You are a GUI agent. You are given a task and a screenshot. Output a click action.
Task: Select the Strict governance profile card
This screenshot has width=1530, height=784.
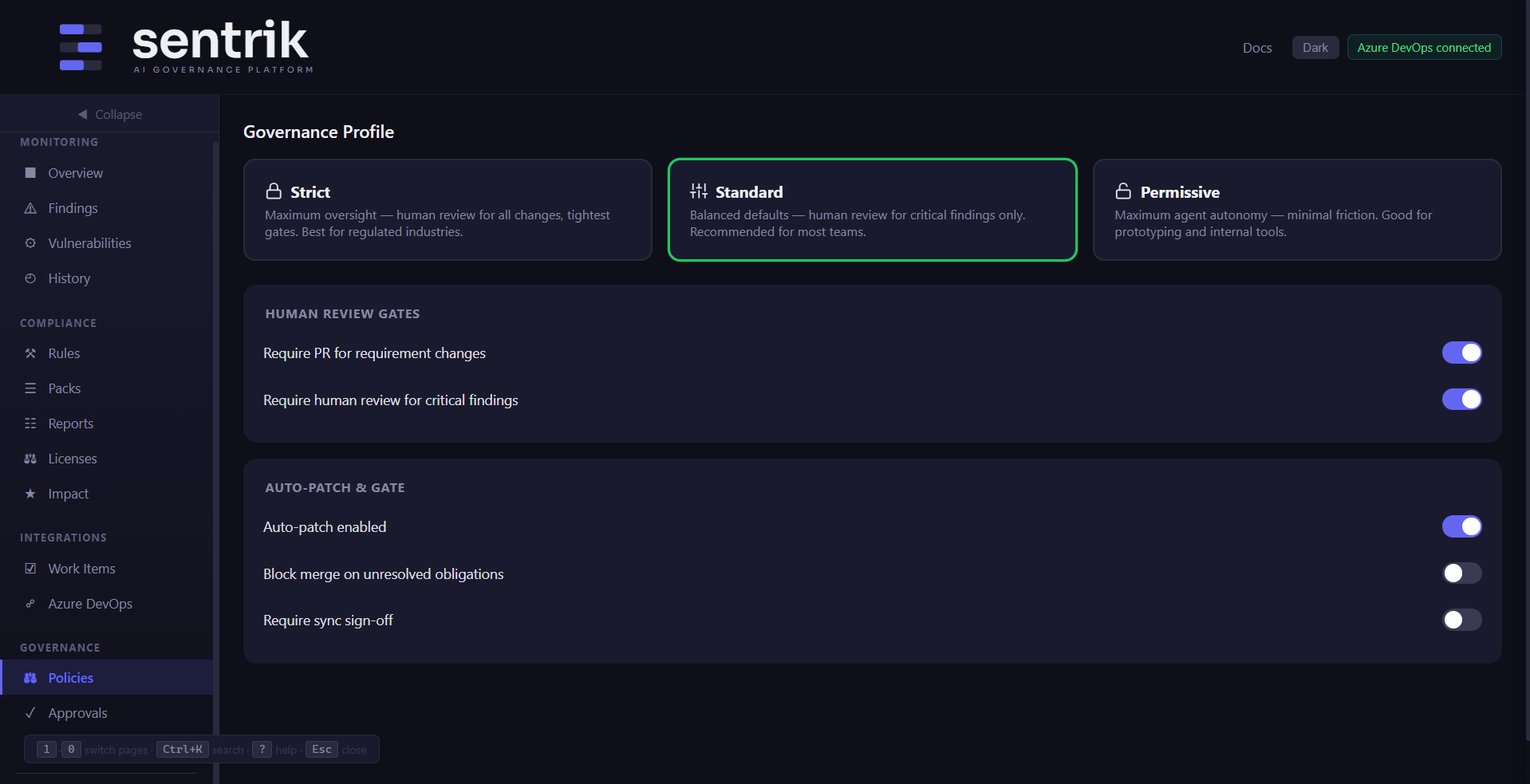click(448, 210)
